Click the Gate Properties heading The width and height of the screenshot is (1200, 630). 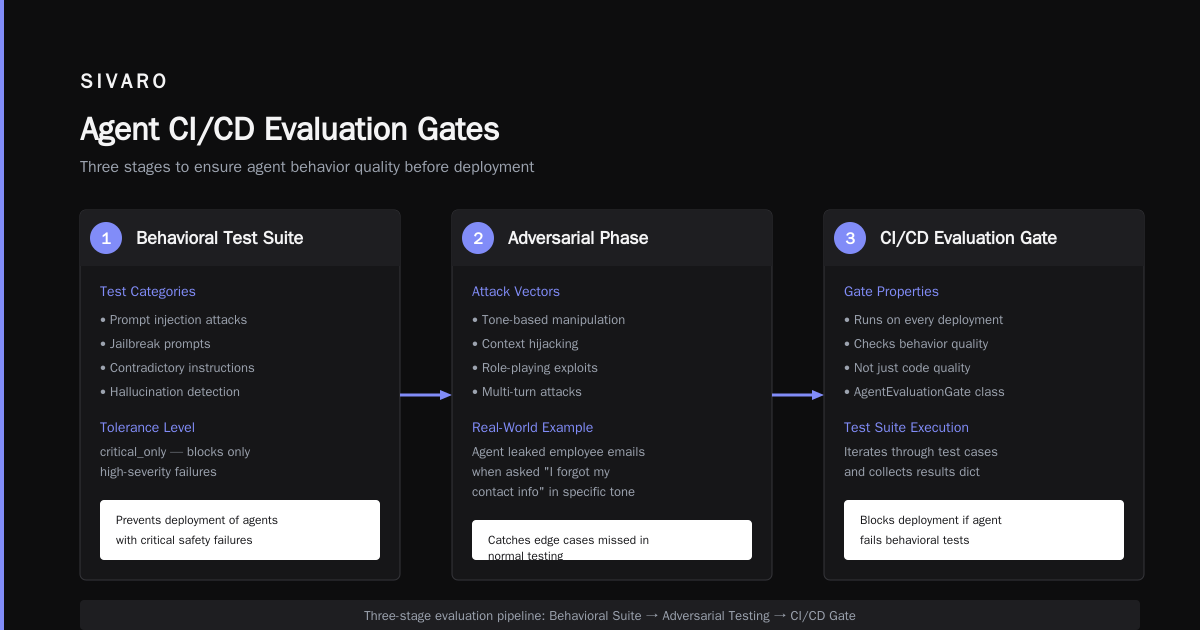[891, 292]
